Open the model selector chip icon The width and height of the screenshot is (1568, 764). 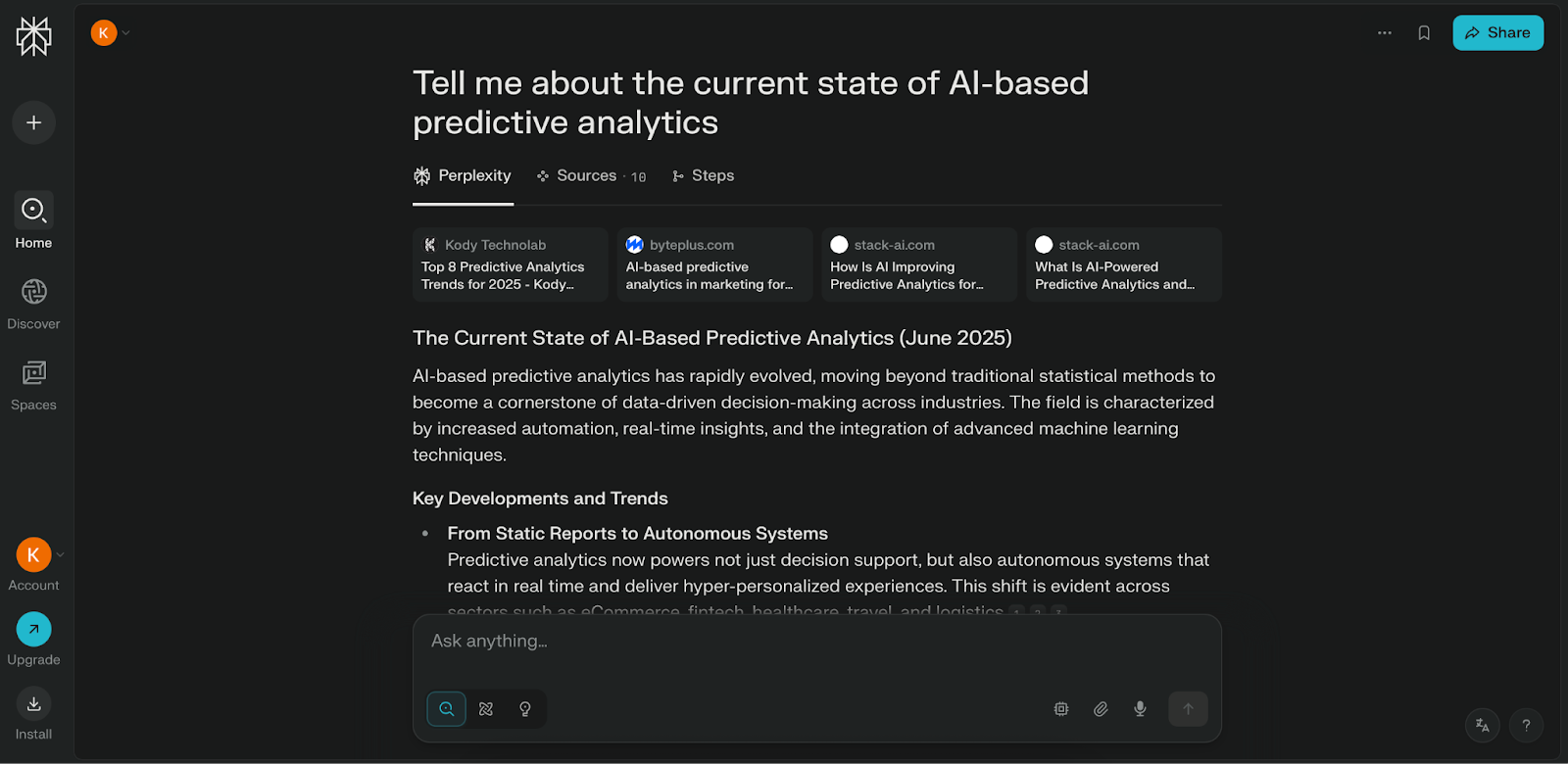click(1061, 709)
